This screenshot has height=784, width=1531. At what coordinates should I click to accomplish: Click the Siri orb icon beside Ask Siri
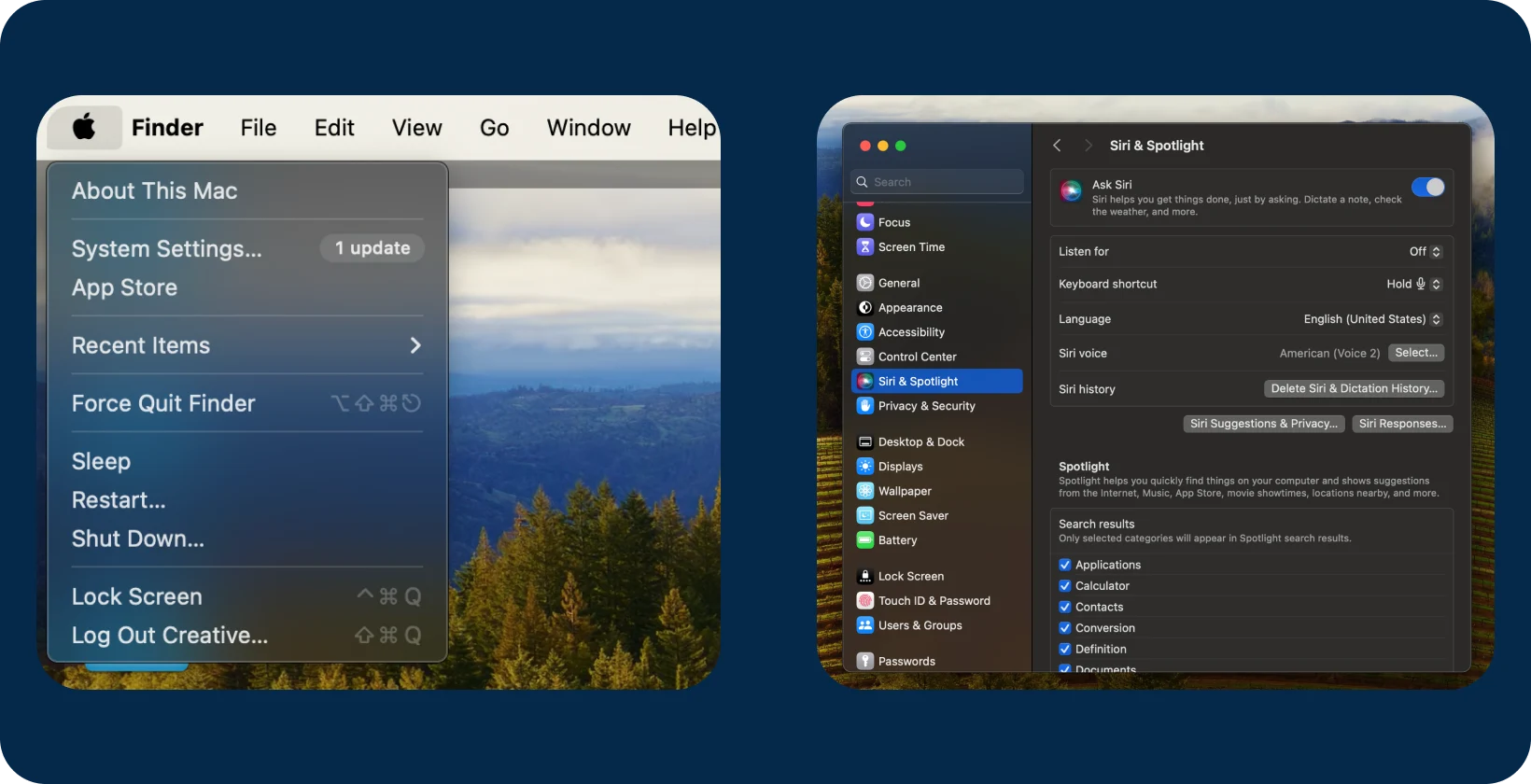[x=1072, y=190]
